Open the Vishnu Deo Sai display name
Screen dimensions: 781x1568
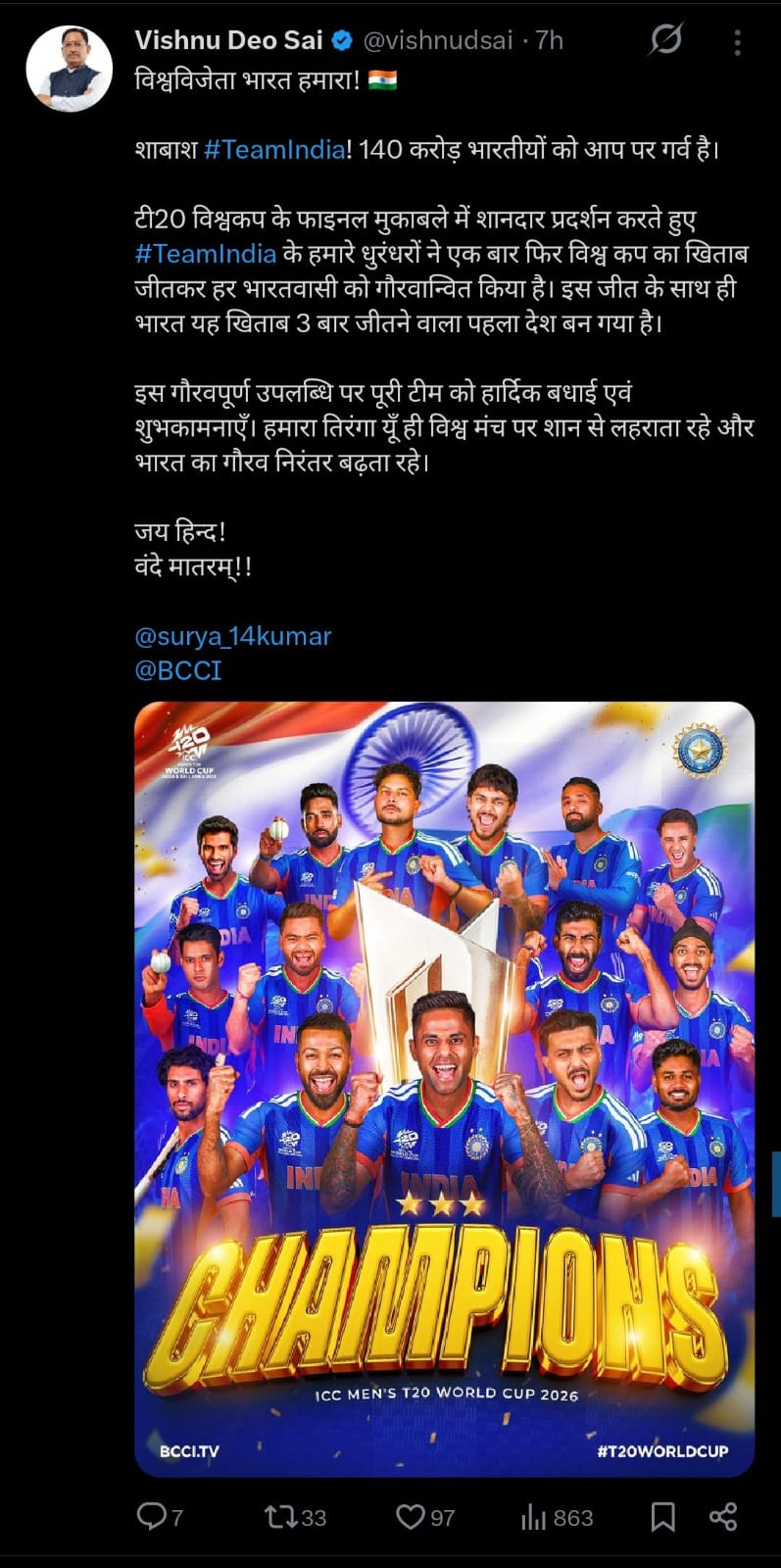pos(228,40)
